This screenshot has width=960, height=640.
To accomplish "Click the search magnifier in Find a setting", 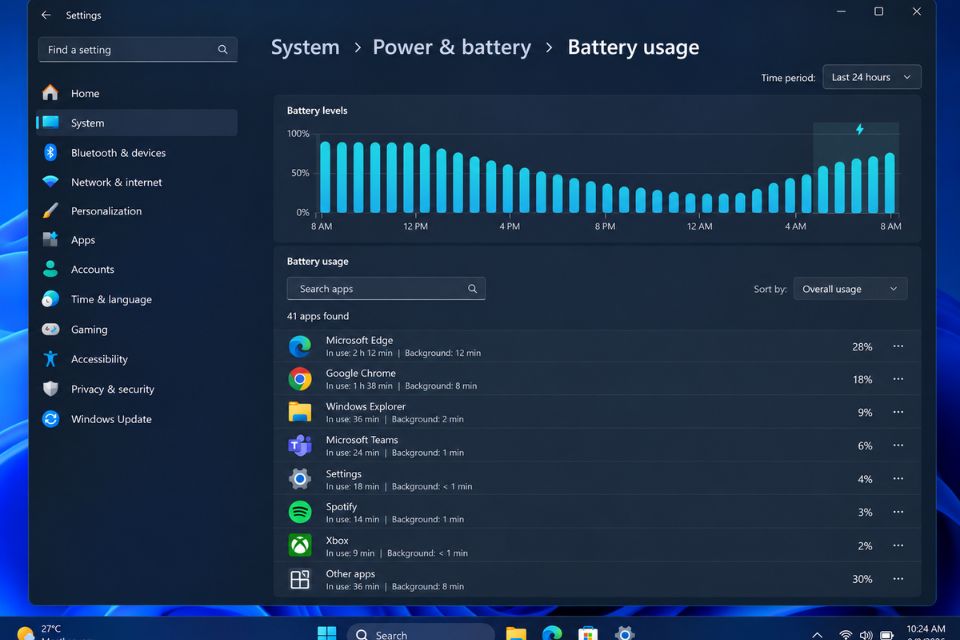I will [222, 50].
